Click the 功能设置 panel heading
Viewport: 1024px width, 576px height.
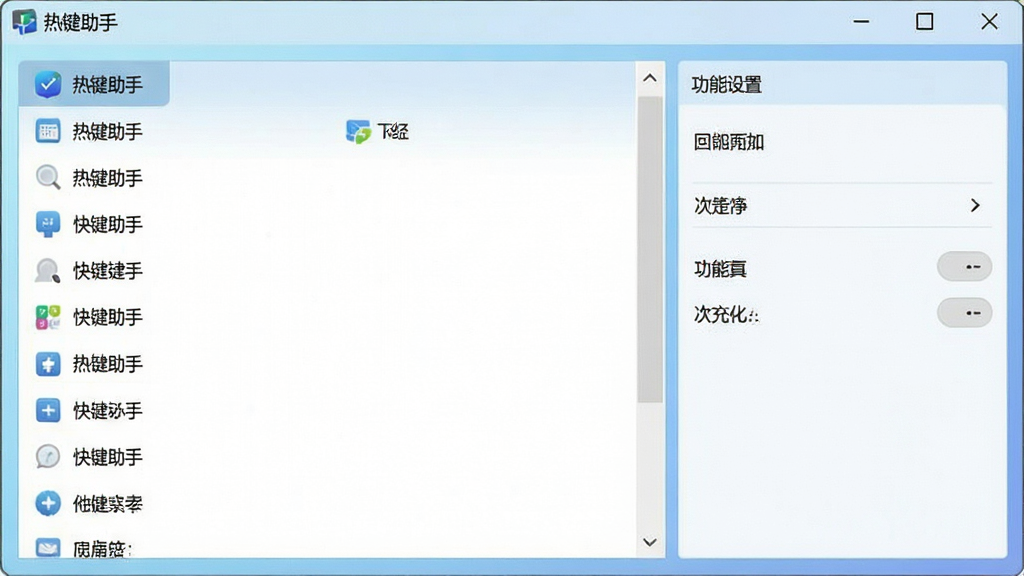pyautogui.click(x=727, y=85)
